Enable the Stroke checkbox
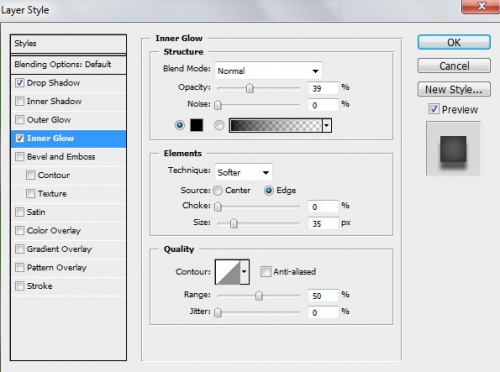The width and height of the screenshot is (500, 372). [x=20, y=286]
